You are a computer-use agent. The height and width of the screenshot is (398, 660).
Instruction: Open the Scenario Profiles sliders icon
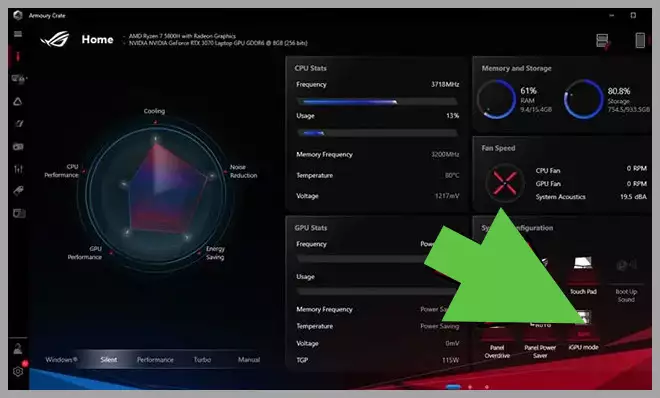tap(18, 169)
